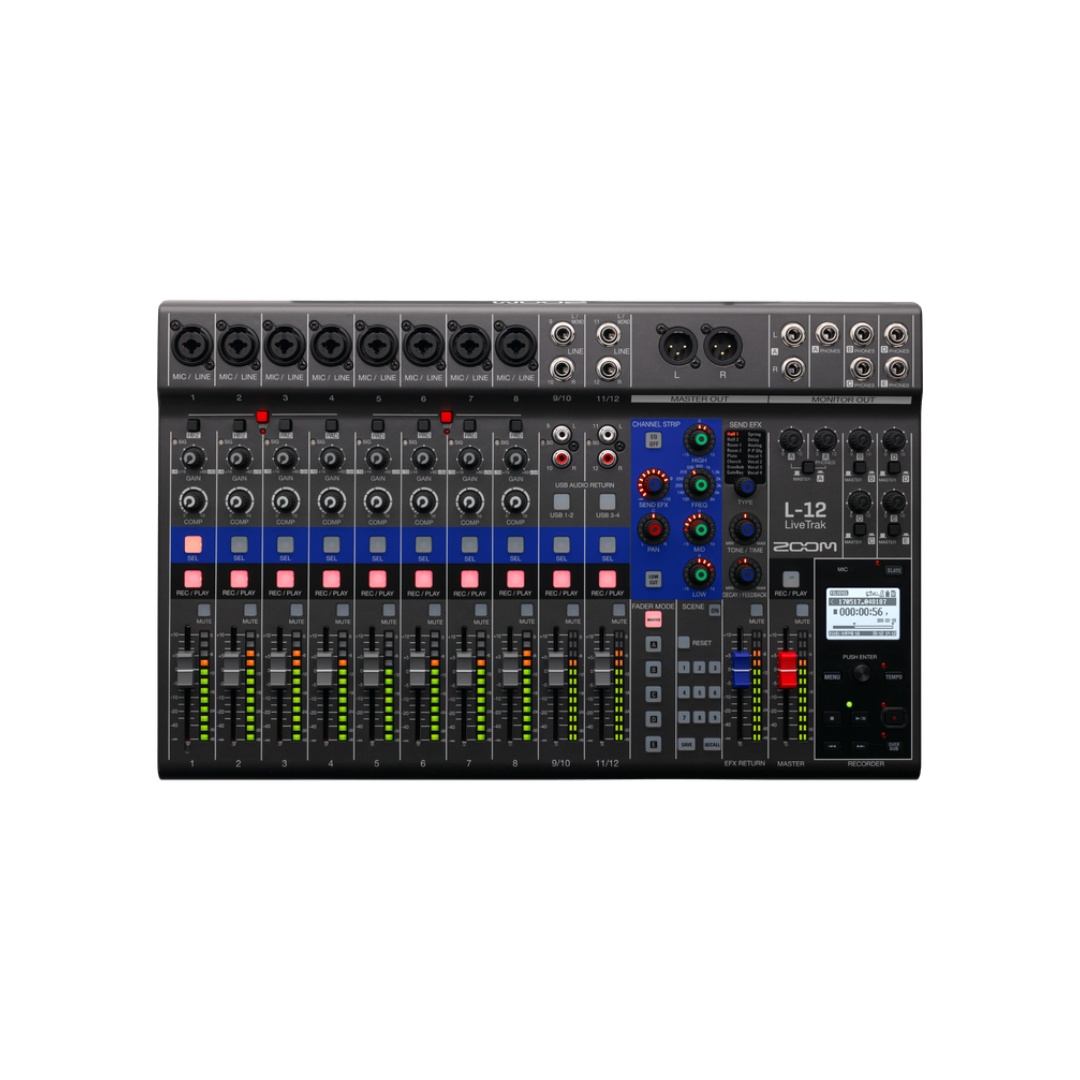The height and width of the screenshot is (1080, 1080).
Task: Hit the red record button in the recorder
Action: pyautogui.click(x=894, y=718)
